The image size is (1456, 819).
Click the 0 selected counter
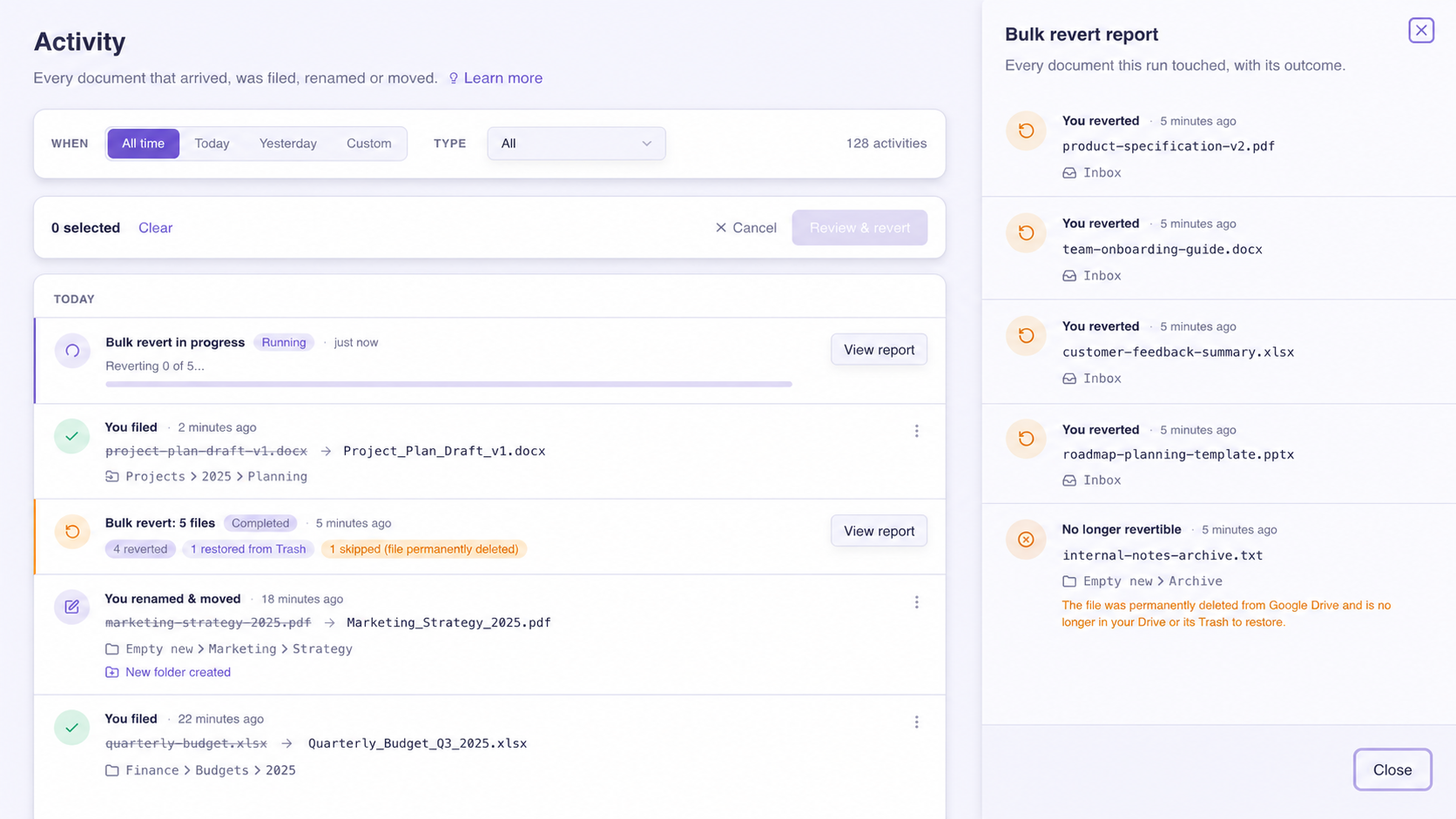click(85, 228)
